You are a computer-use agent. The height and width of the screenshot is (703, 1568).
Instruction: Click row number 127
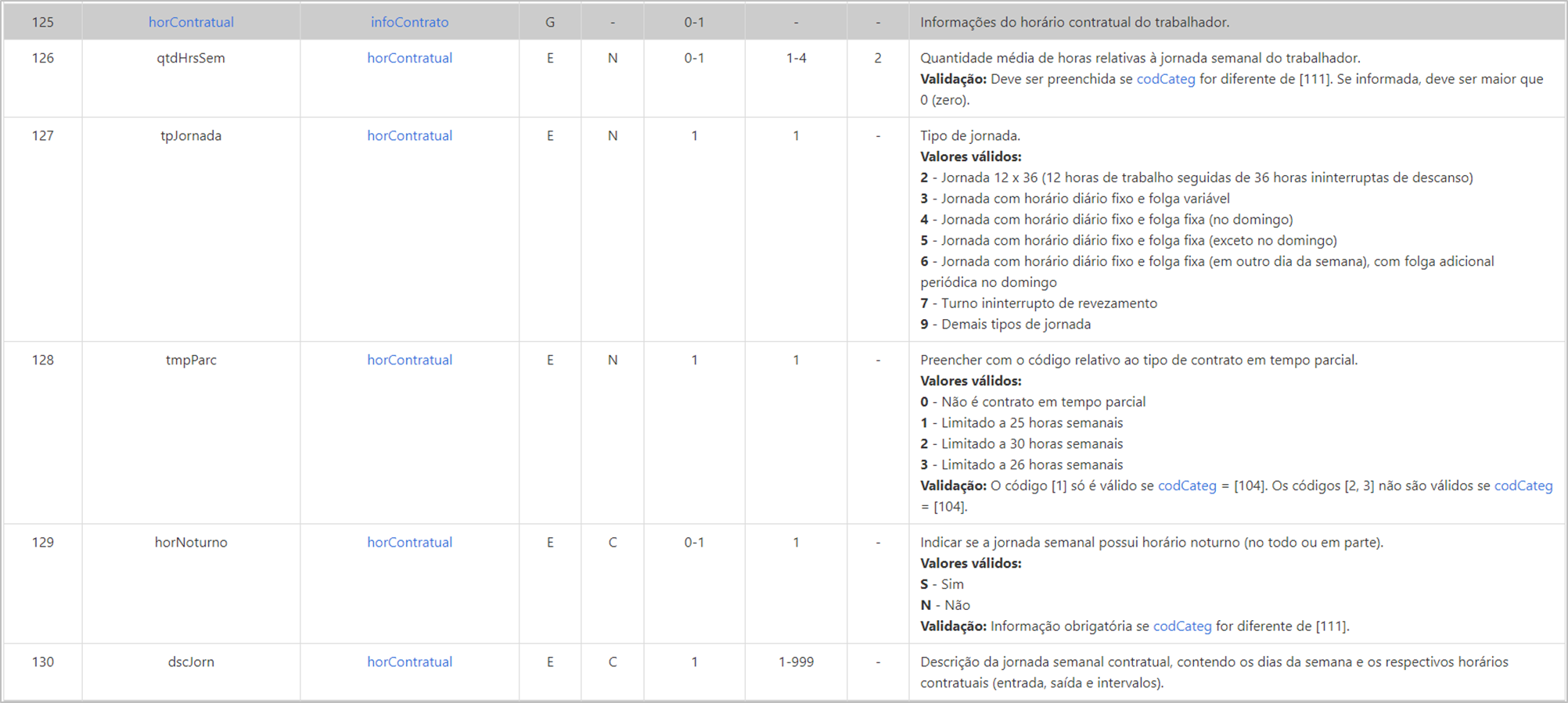(43, 135)
